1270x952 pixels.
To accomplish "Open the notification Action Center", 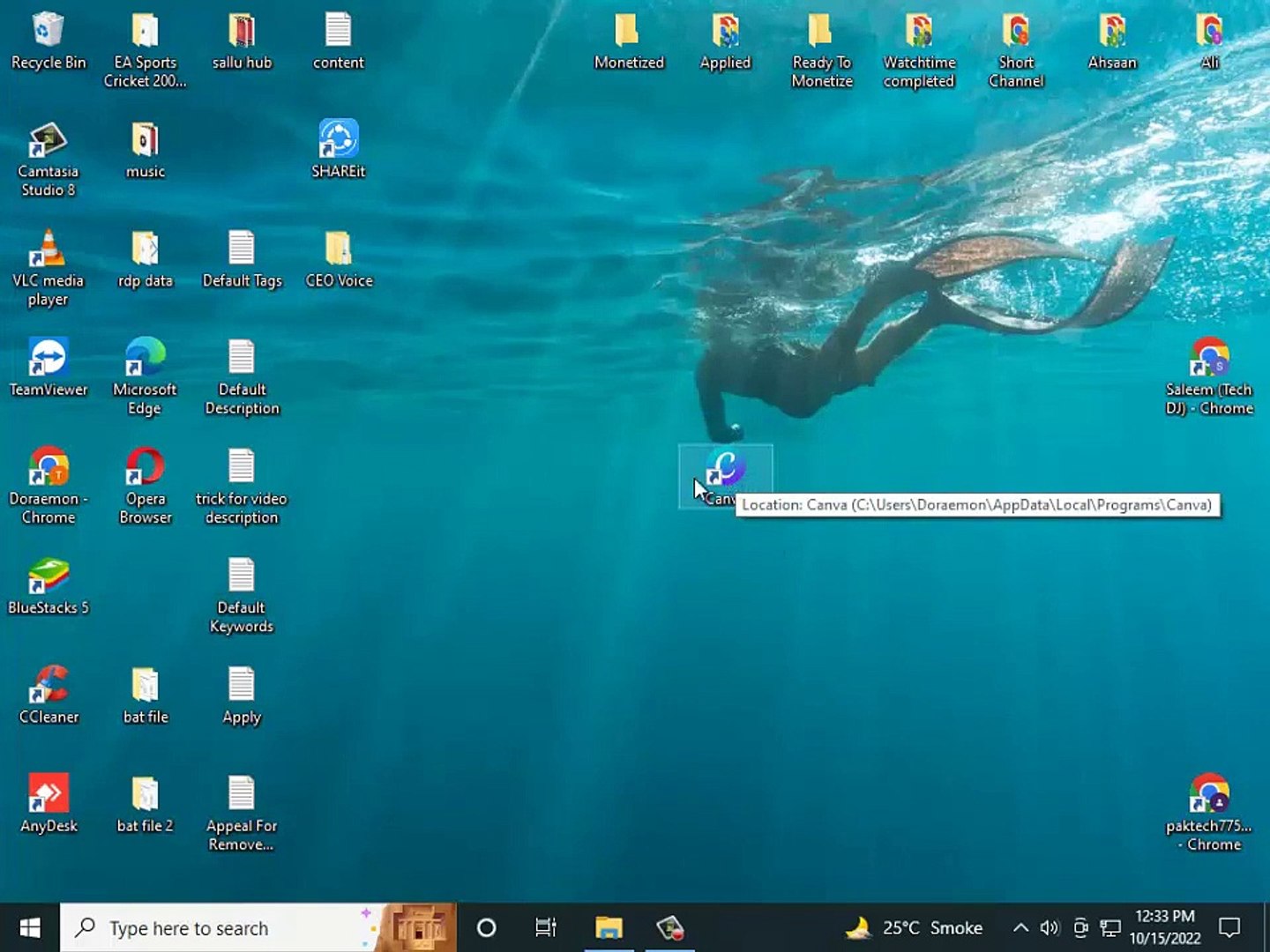I will pos(1229,927).
